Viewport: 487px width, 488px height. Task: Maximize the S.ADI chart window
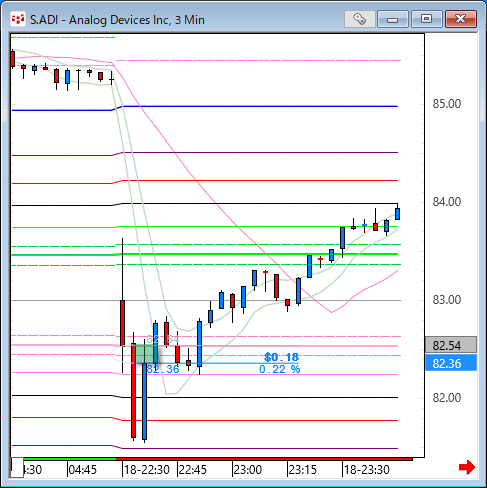click(x=426, y=19)
